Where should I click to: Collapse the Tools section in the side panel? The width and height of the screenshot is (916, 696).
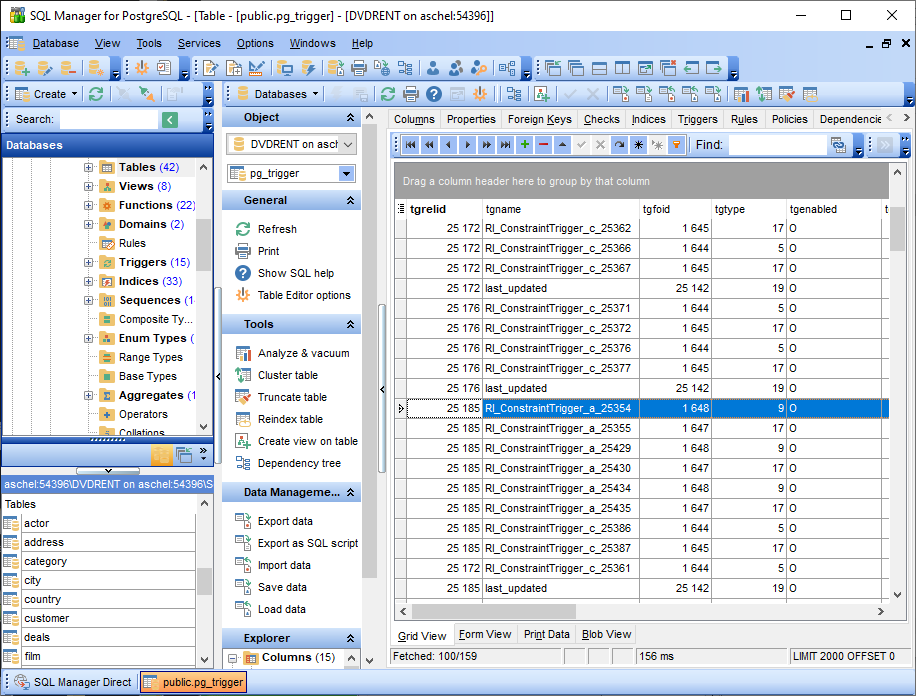tap(351, 324)
